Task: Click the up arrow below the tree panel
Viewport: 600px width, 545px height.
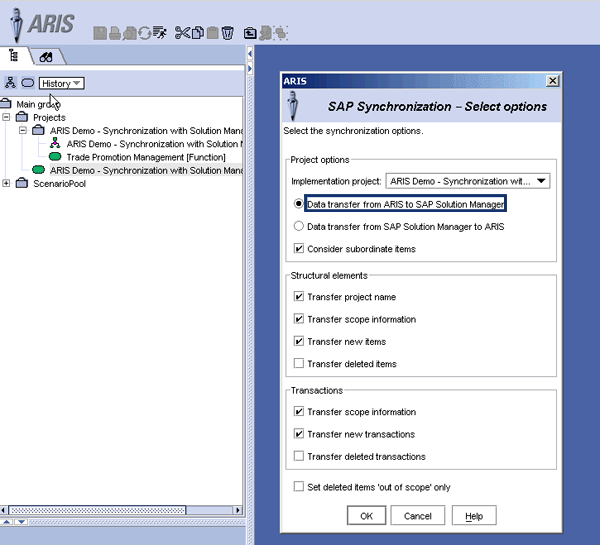Action: 7,522
